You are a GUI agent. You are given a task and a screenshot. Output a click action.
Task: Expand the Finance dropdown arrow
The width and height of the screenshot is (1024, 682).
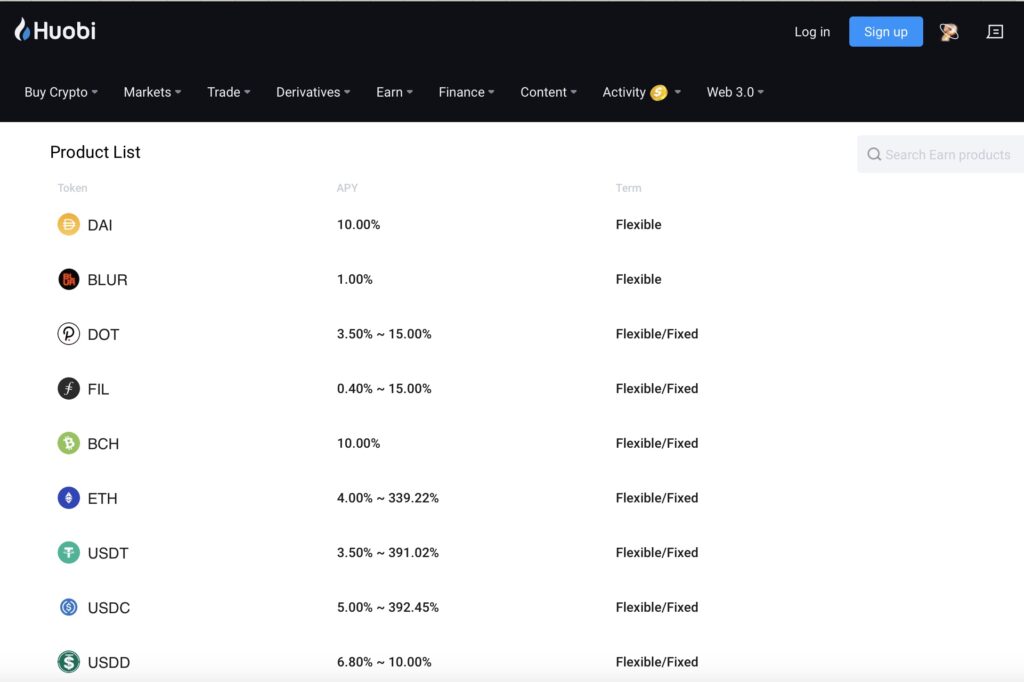coord(491,92)
